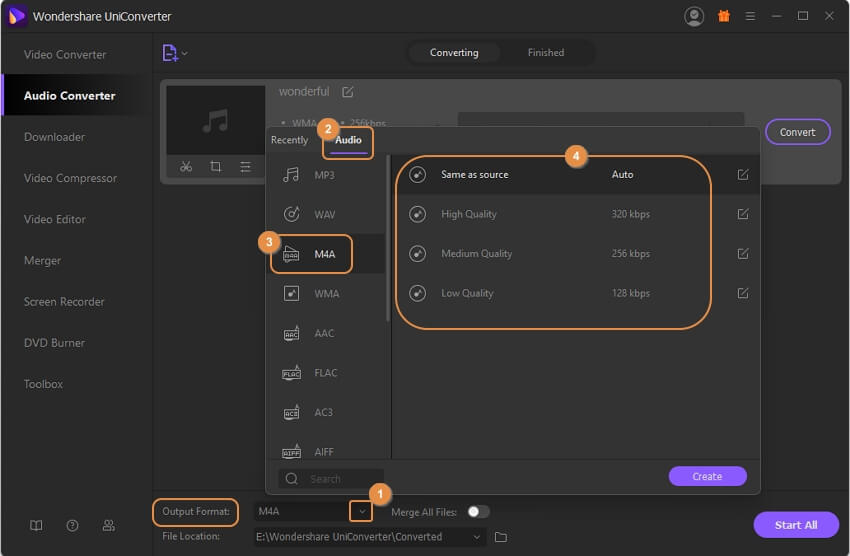Click the crop icon under thumbnail
850x556 pixels.
click(x=216, y=167)
